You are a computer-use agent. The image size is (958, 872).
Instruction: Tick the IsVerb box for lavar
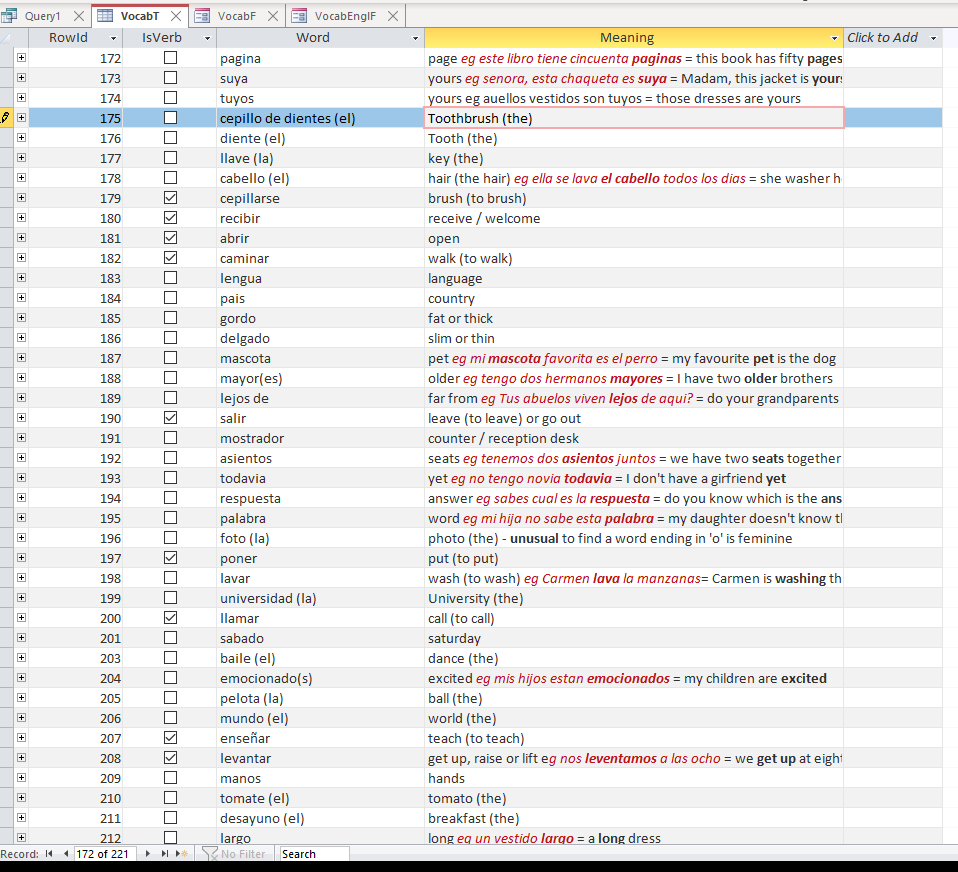point(170,577)
